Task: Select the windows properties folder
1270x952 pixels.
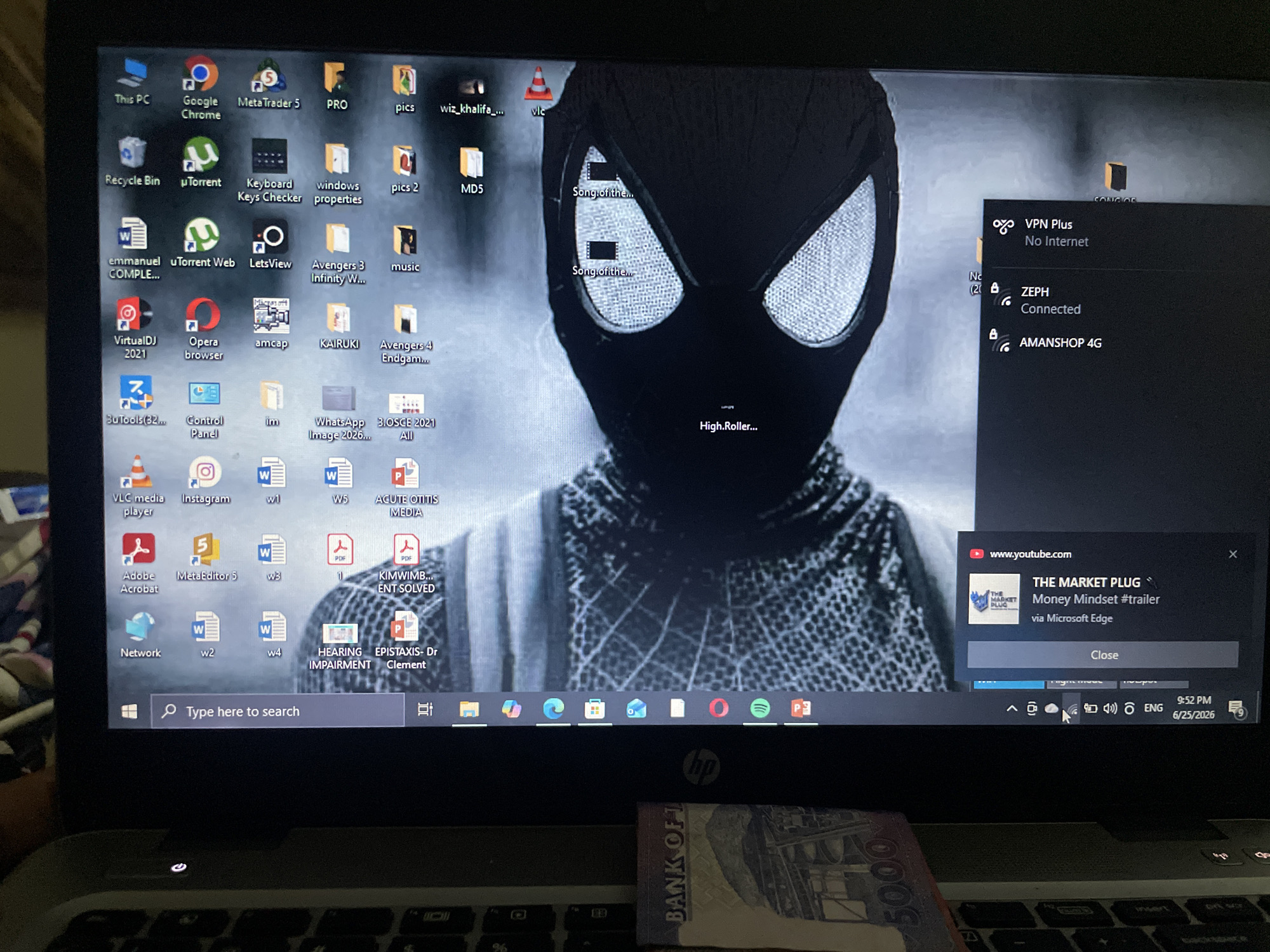Action: pyautogui.click(x=337, y=174)
